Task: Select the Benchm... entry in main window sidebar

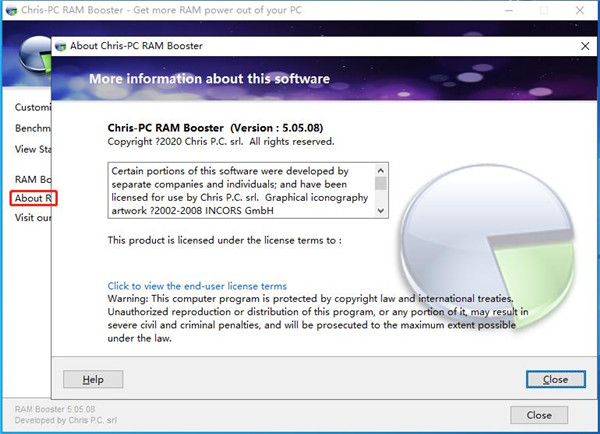Action: coord(33,128)
